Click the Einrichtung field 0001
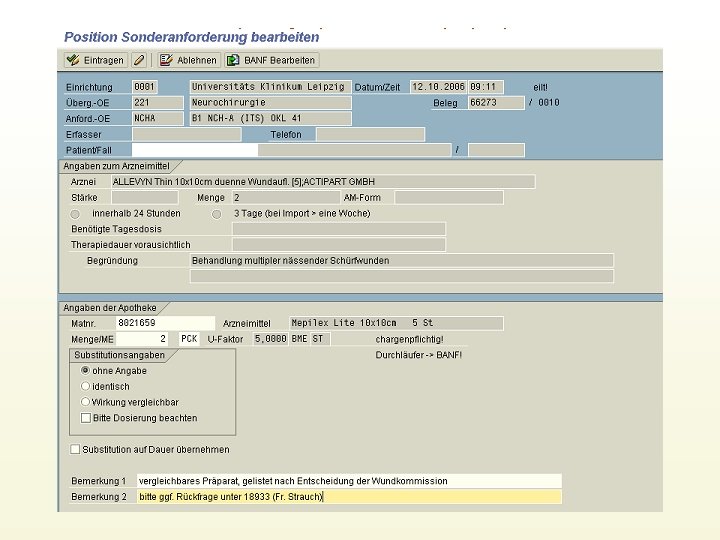 coord(145,87)
